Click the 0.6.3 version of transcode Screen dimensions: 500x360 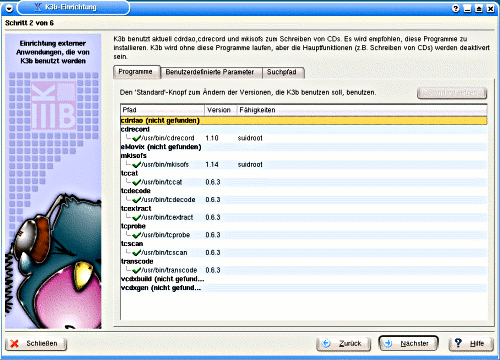tap(213, 270)
